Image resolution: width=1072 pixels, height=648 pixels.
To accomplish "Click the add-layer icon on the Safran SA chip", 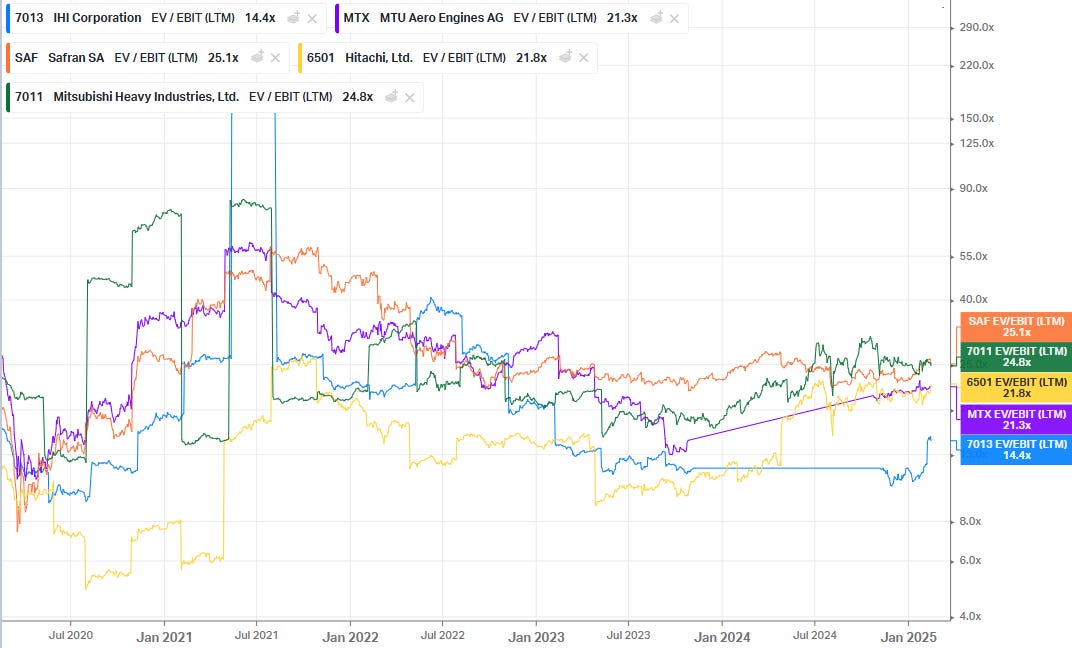I will [257, 57].
